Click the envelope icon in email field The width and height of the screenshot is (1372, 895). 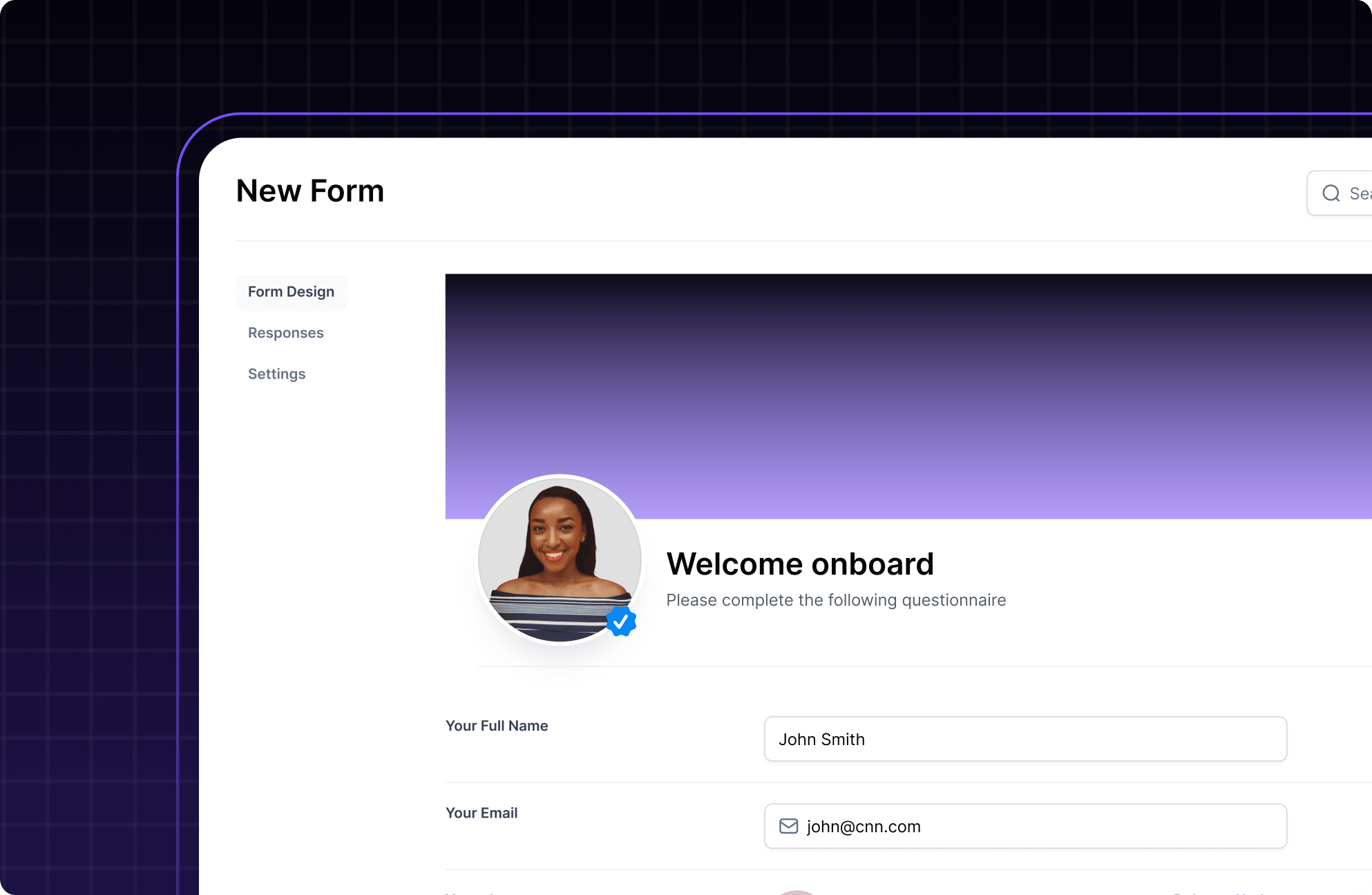click(788, 826)
